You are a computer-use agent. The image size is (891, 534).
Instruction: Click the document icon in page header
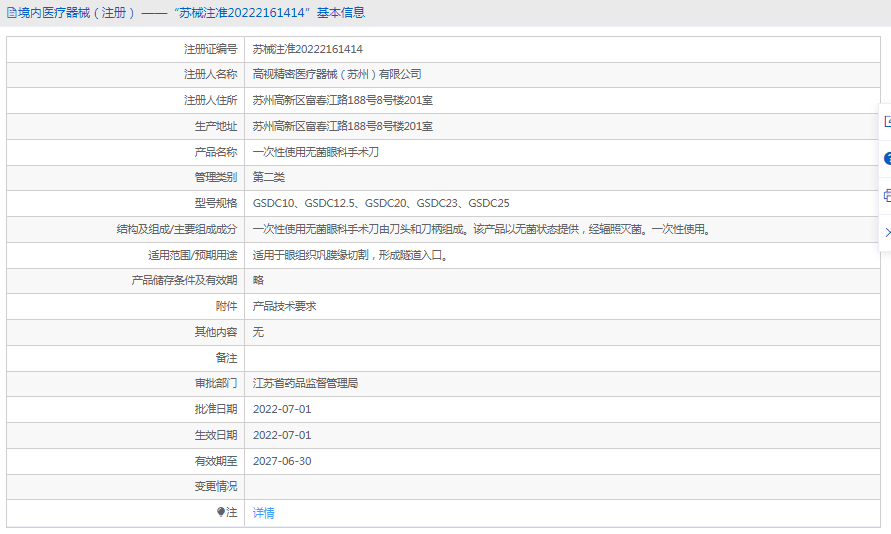coord(11,13)
